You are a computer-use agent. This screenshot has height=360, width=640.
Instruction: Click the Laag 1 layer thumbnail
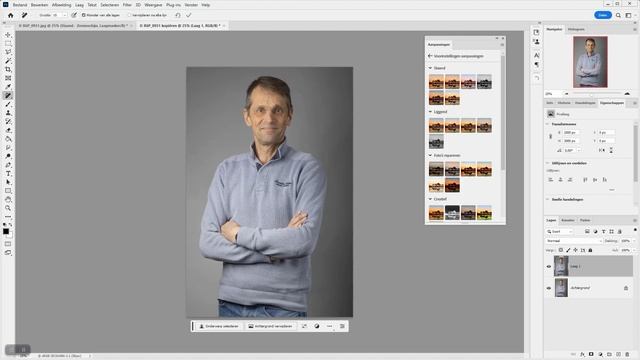[x=561, y=266]
